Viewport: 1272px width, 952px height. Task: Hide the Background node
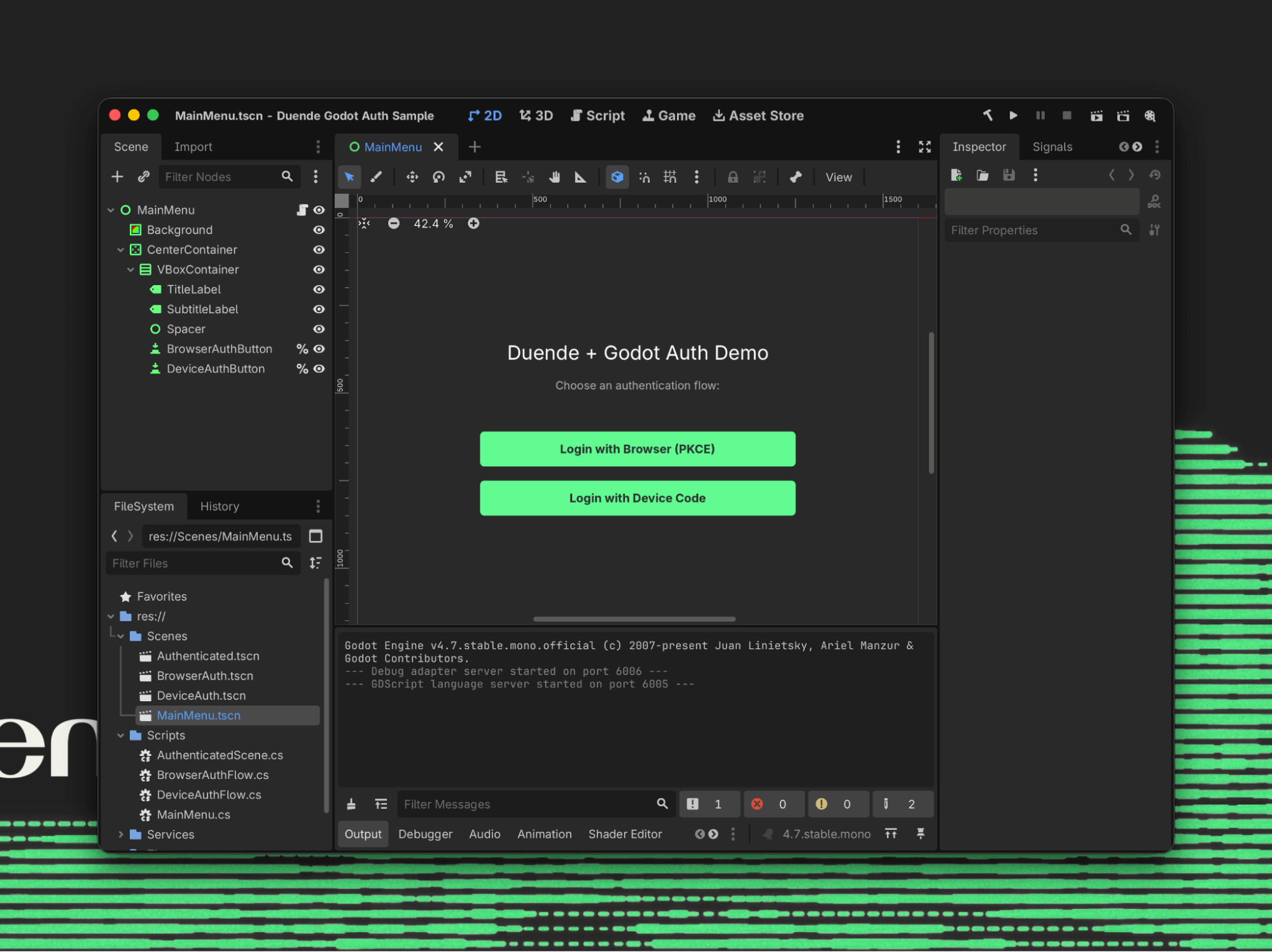pyautogui.click(x=319, y=230)
